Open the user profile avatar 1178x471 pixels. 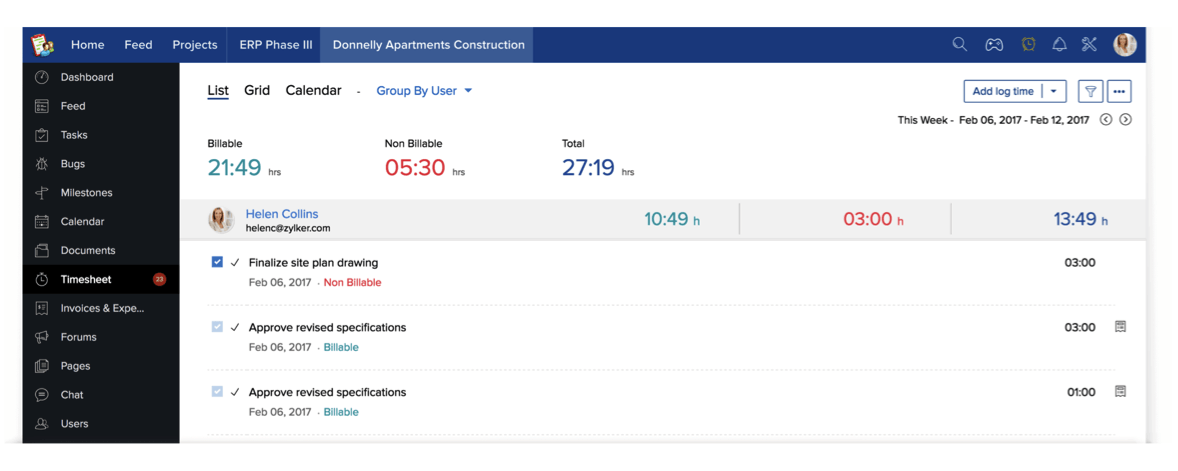point(1125,44)
